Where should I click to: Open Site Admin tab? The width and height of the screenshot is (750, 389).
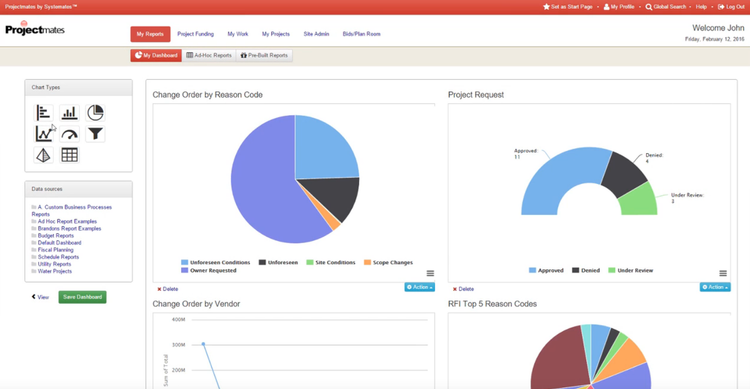click(x=316, y=34)
